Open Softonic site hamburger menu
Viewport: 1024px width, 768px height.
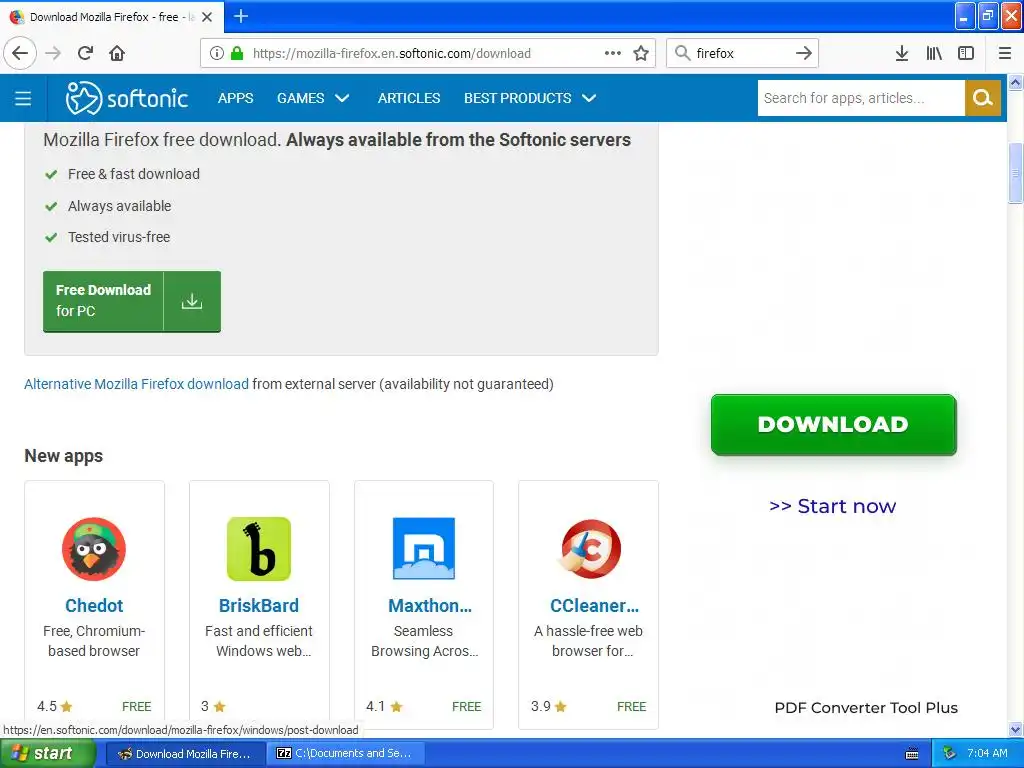[23, 99]
